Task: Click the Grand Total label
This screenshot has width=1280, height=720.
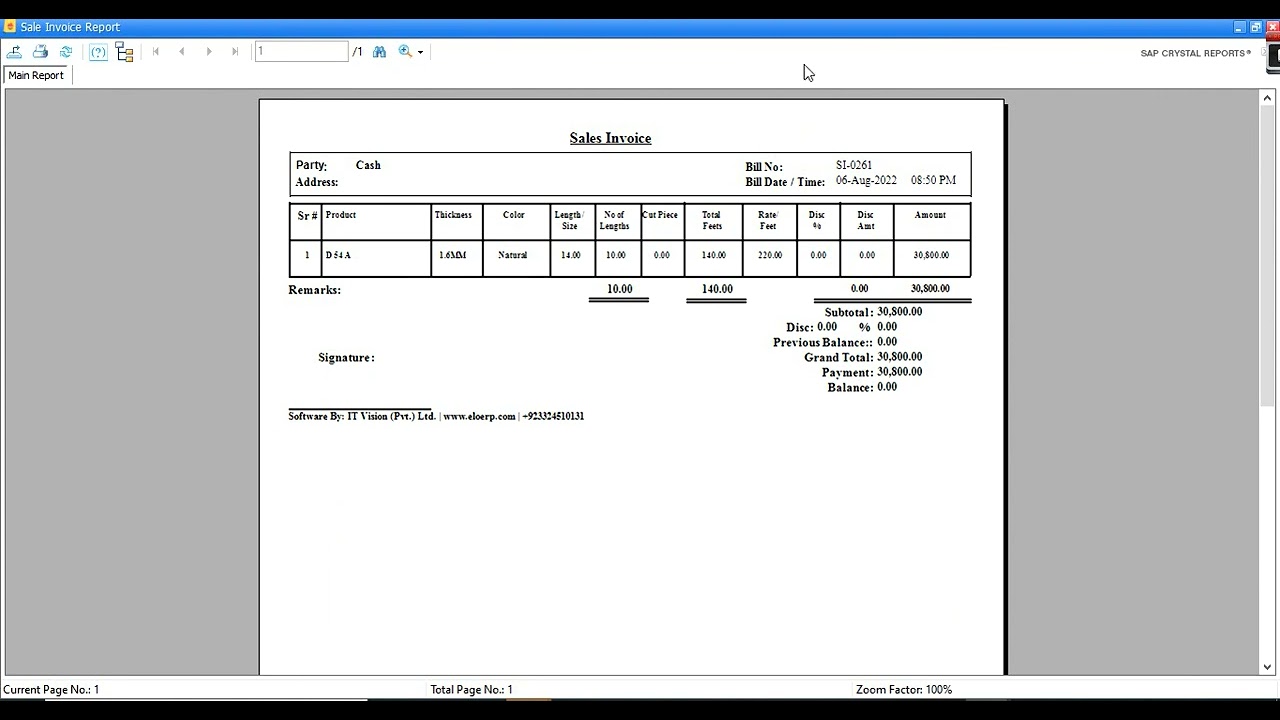Action: pos(838,357)
